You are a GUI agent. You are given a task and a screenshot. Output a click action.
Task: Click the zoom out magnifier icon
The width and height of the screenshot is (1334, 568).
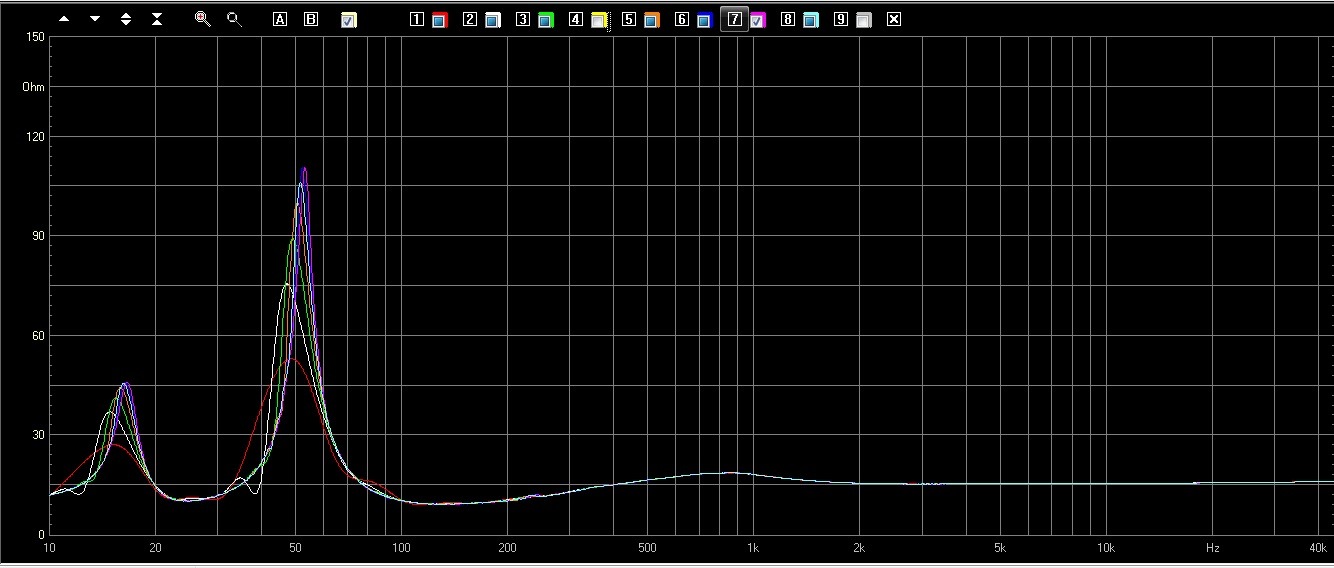pyautogui.click(x=234, y=19)
